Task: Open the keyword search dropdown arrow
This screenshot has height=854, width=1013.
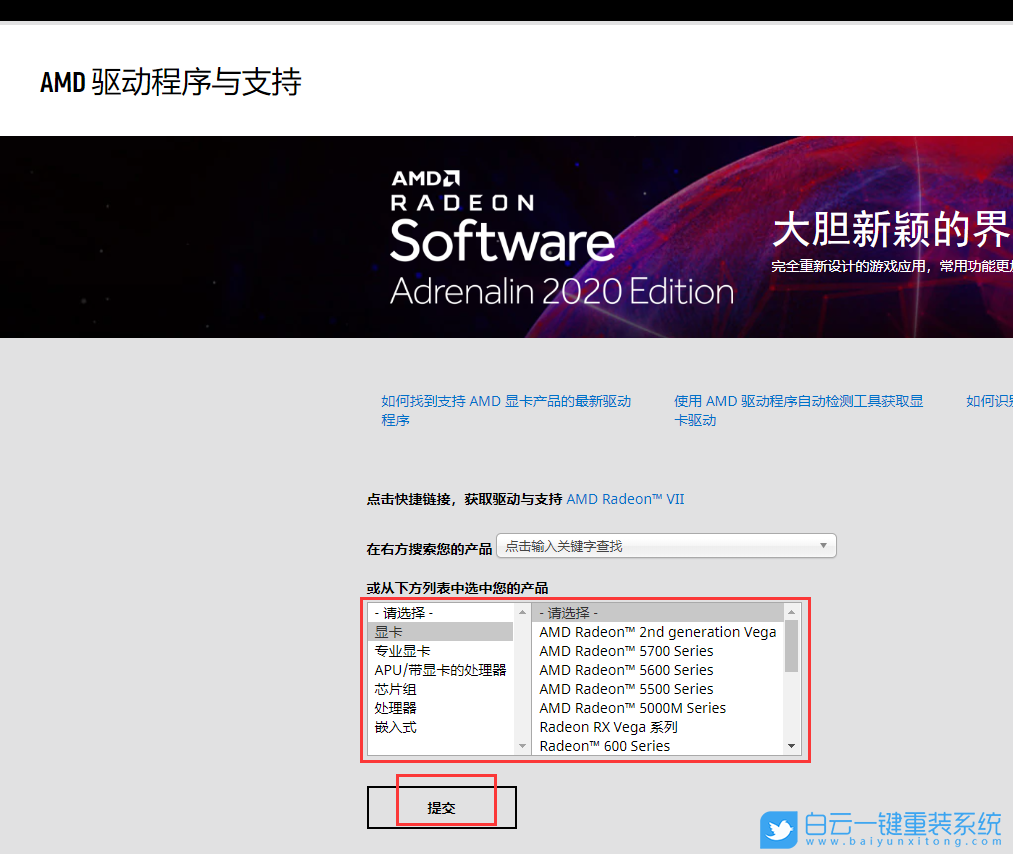Action: click(823, 545)
